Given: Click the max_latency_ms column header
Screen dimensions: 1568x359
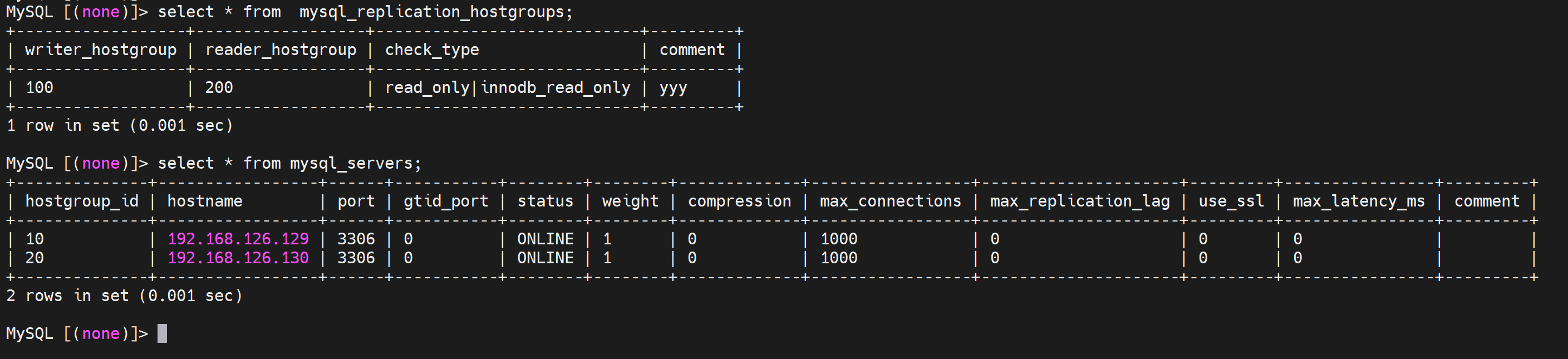Looking at the screenshot, I should coord(1358,201).
